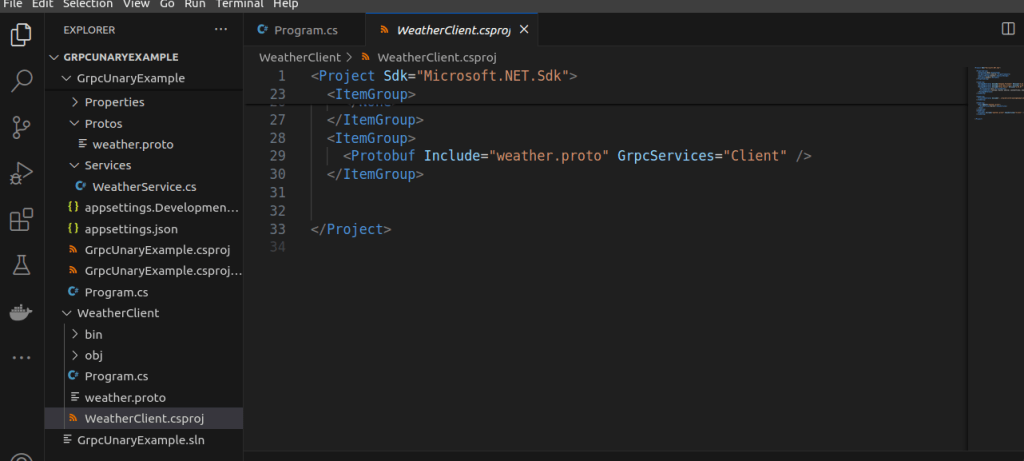Screen dimensions: 1024x461
Task: Click the split editor layout icon
Action: click(x=1007, y=30)
